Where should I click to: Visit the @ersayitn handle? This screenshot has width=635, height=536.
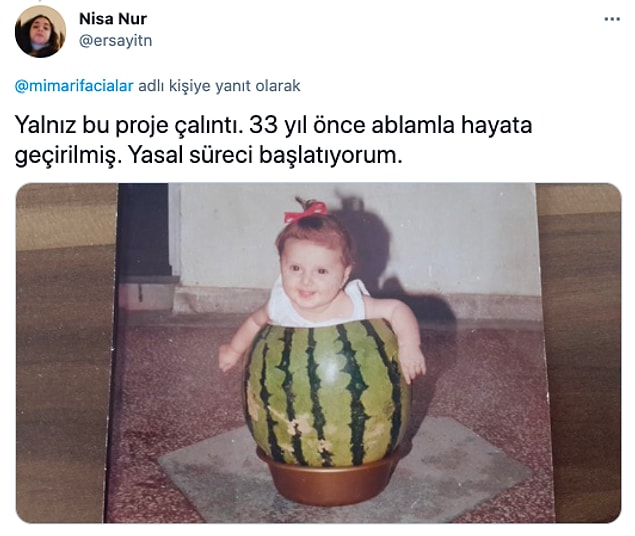coord(115,41)
